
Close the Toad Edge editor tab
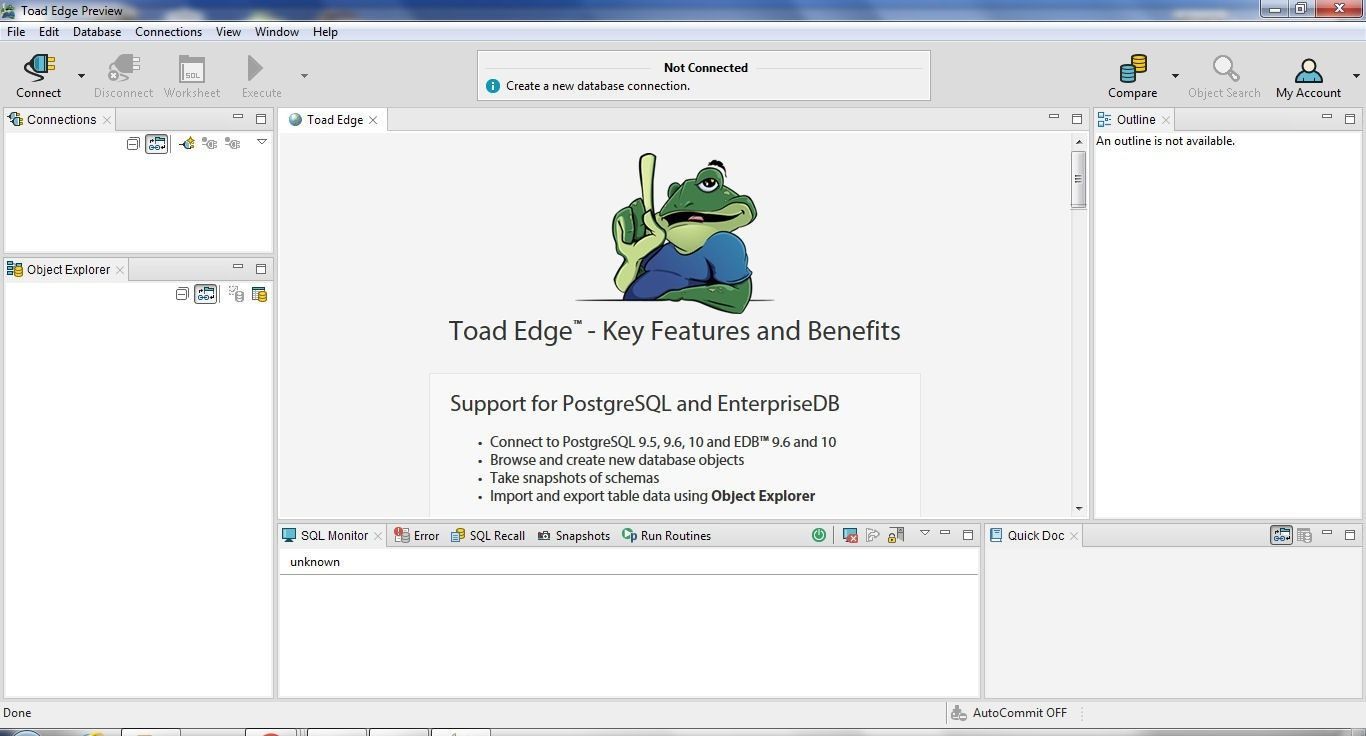[373, 120]
